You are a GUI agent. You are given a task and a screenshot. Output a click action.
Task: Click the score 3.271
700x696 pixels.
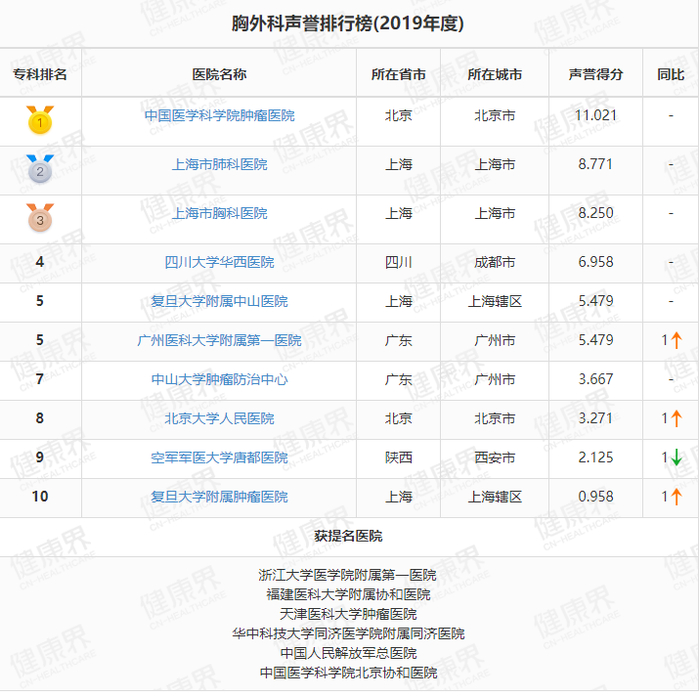(596, 419)
